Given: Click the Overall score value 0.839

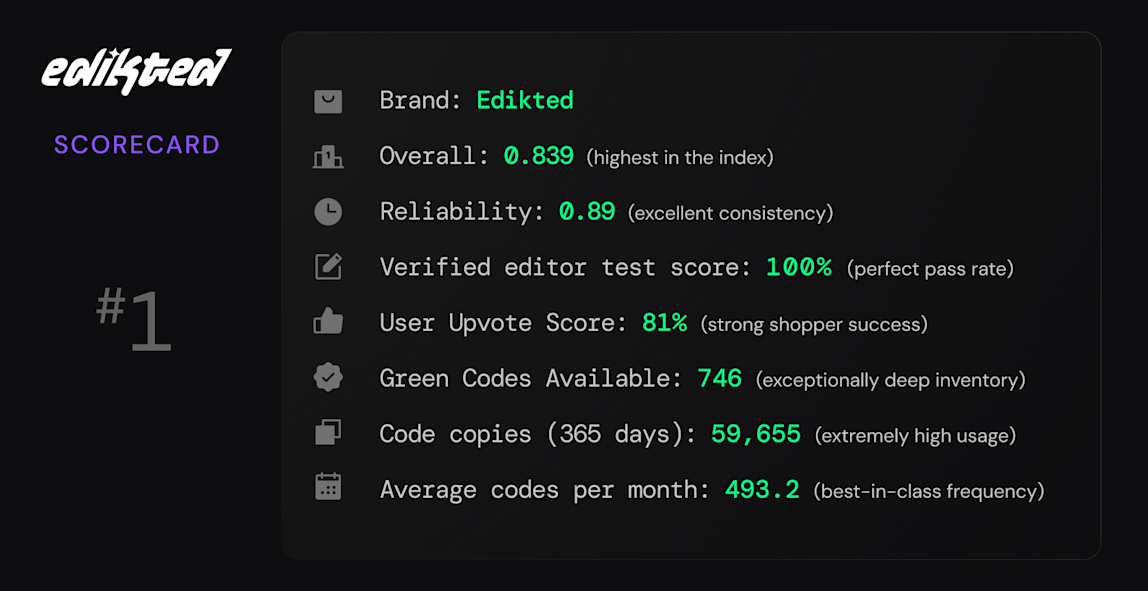Looking at the screenshot, I should tap(538, 156).
